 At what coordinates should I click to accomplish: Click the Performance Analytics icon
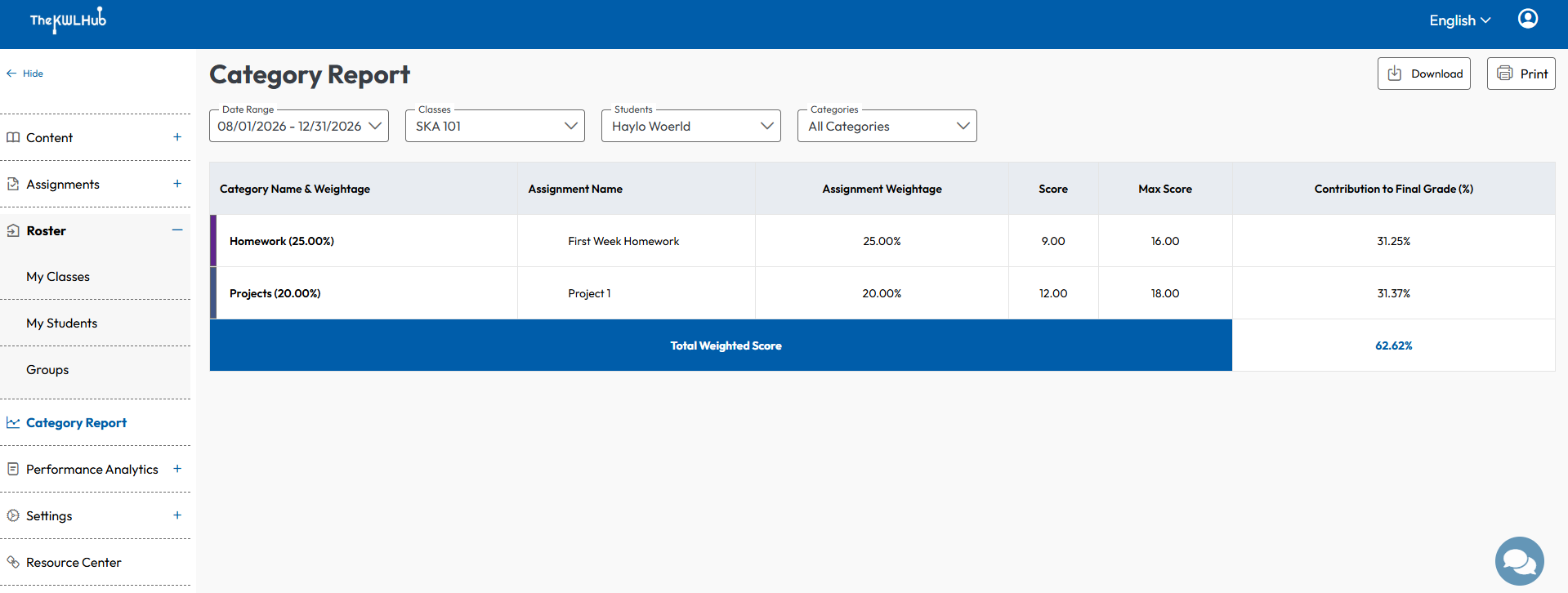(x=13, y=469)
